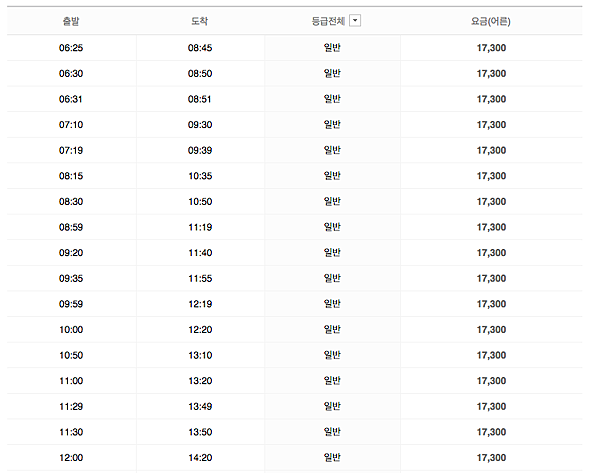Viewport: 600px width, 473px height.
Task: Click the 10:50 arrival time cell
Action: (200, 202)
